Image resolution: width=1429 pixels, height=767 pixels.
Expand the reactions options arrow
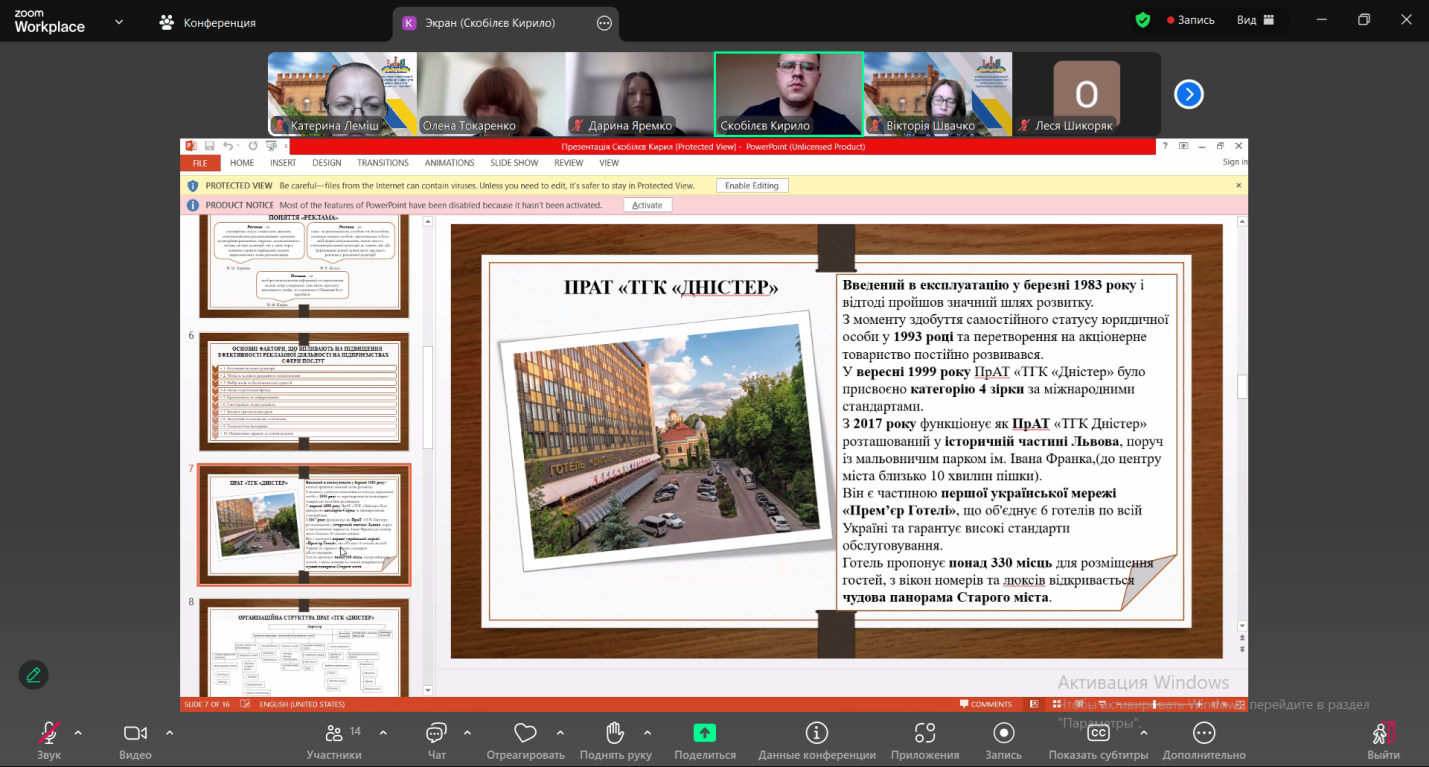click(560, 732)
